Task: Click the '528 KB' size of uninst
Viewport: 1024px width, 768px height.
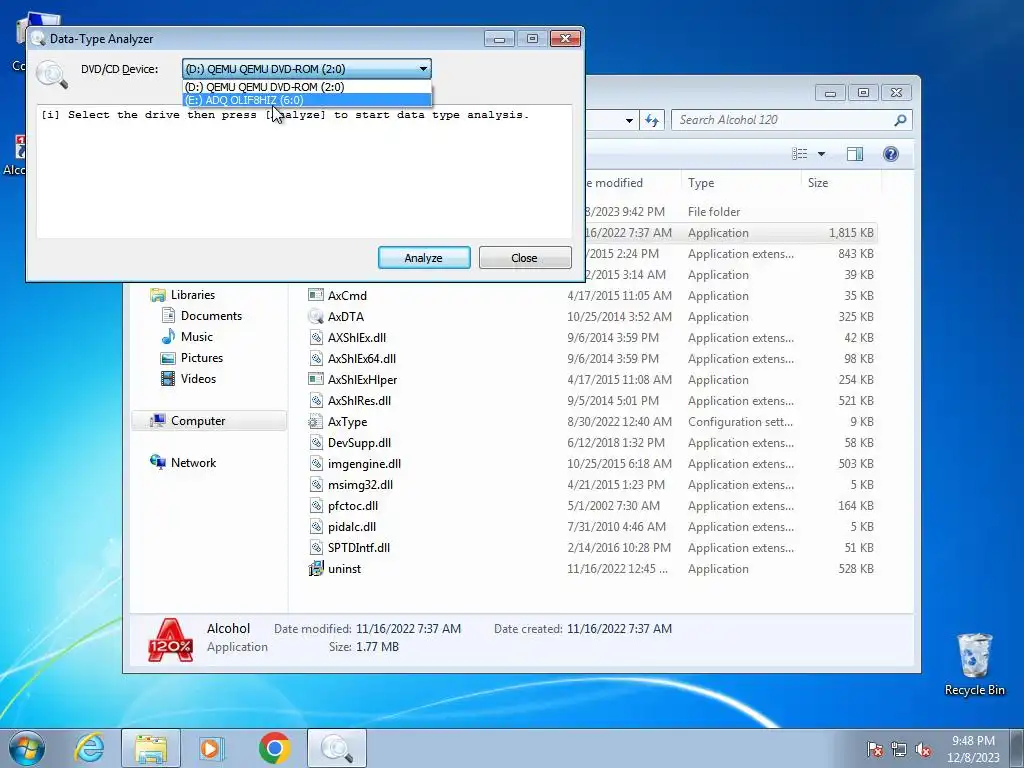Action: [856, 569]
